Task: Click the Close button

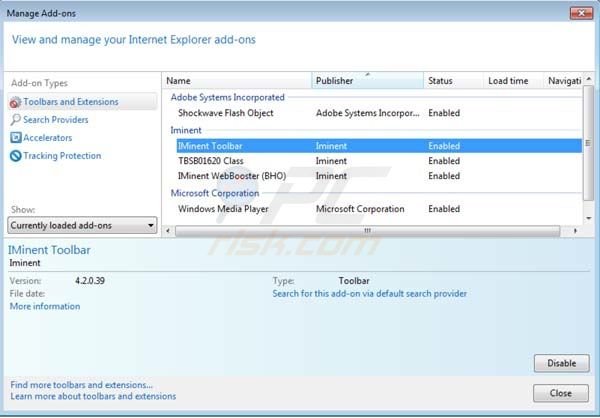Action: [561, 393]
